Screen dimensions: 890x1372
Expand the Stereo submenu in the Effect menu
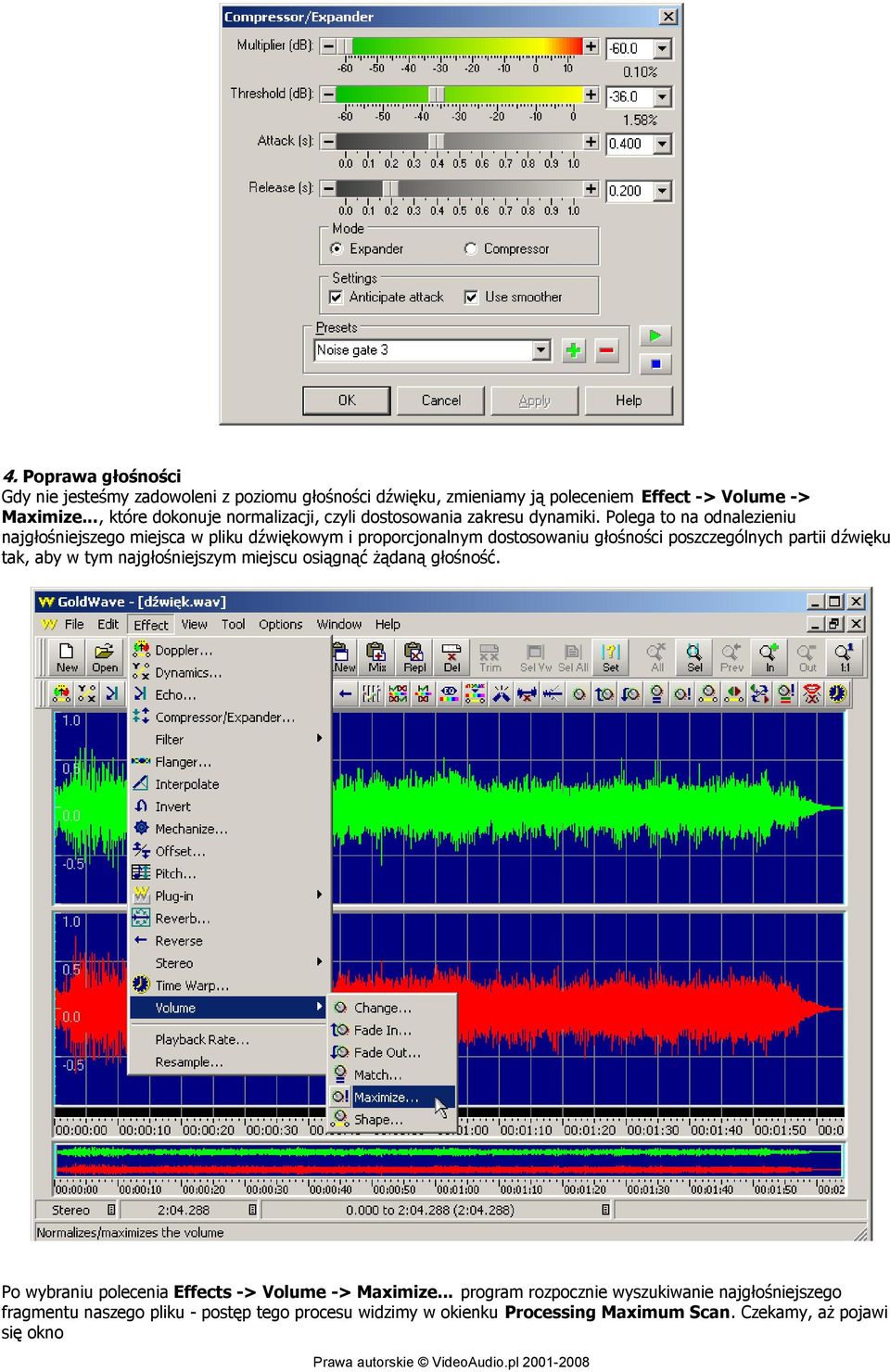coord(229,963)
